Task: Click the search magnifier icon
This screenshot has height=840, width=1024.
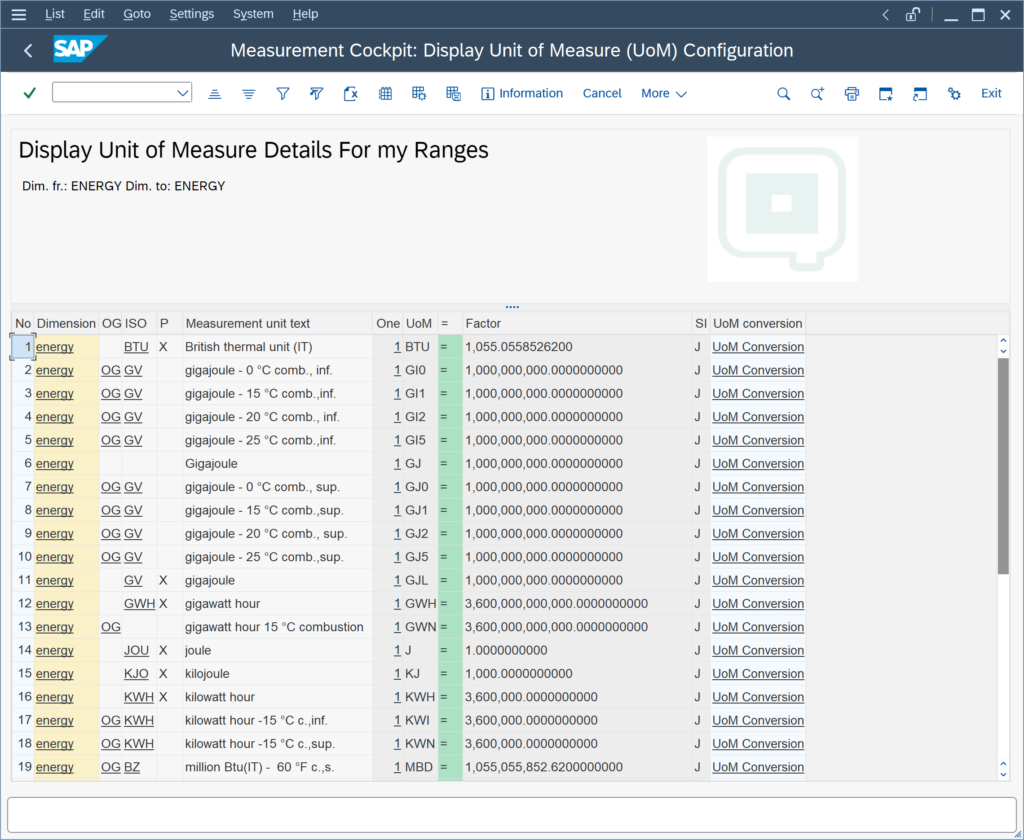Action: pyautogui.click(x=784, y=94)
